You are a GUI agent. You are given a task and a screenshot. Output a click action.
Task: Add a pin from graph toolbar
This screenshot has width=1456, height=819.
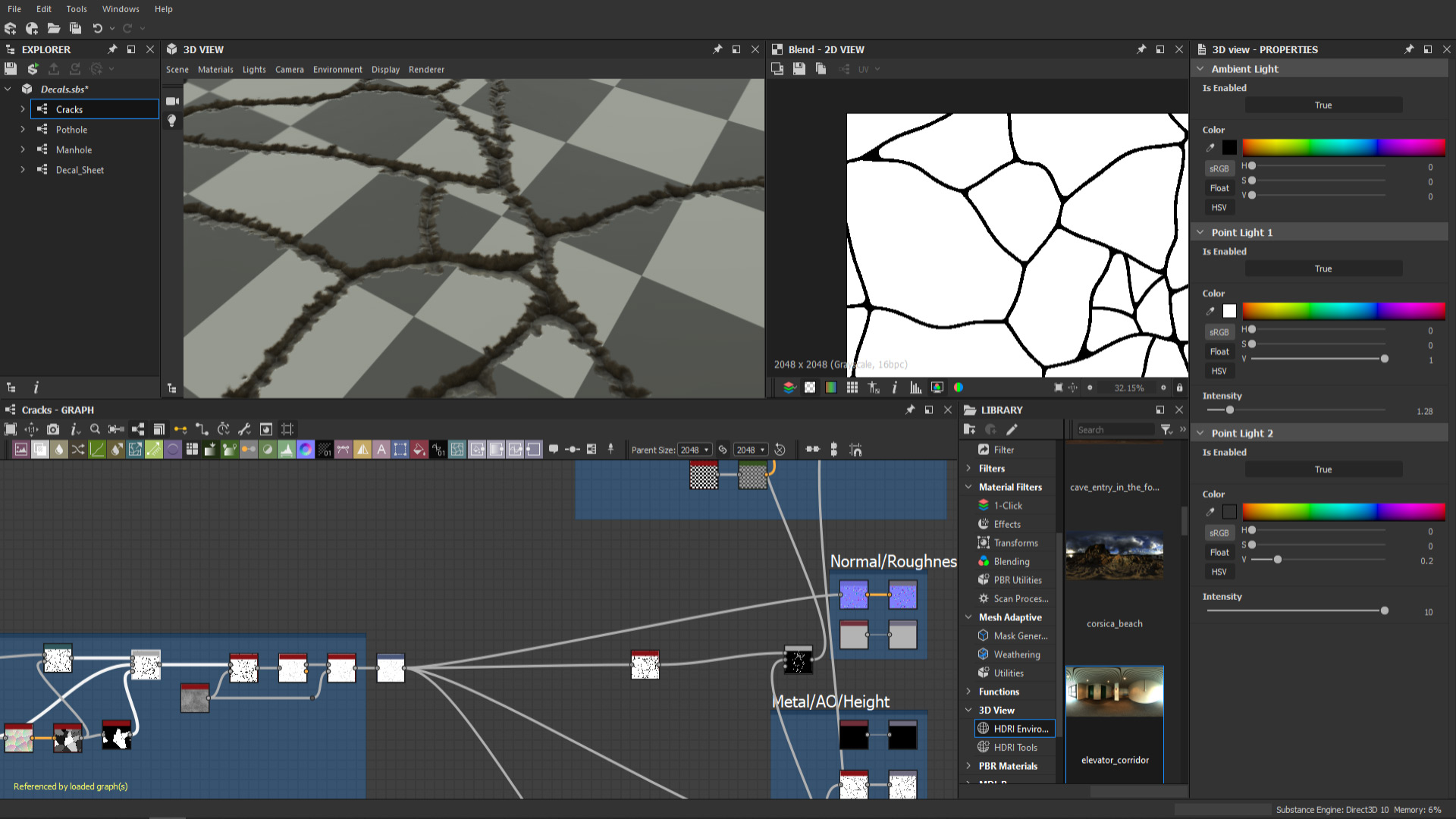pyautogui.click(x=611, y=450)
